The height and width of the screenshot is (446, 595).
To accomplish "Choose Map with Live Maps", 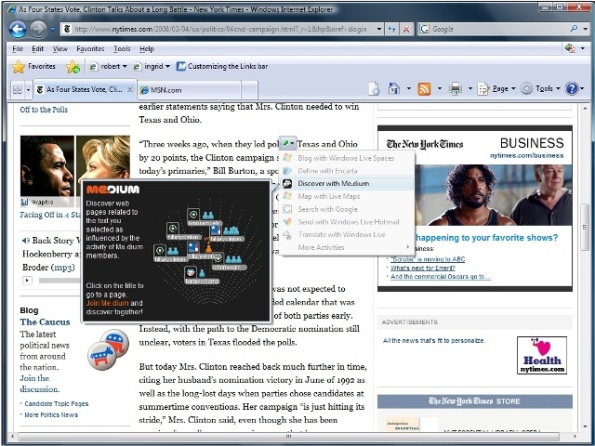I will point(346,196).
